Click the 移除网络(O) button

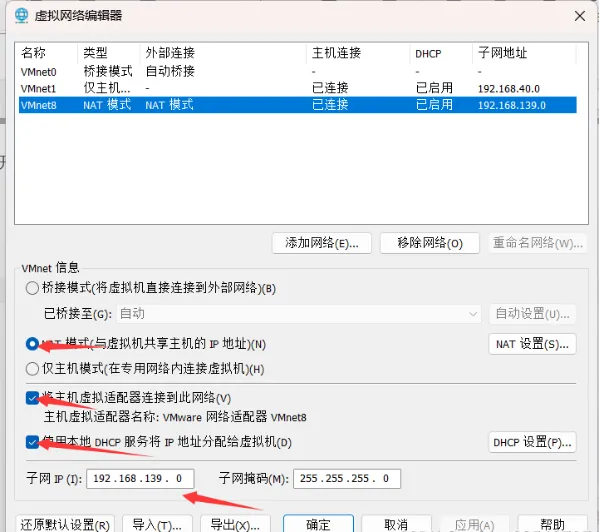point(430,243)
